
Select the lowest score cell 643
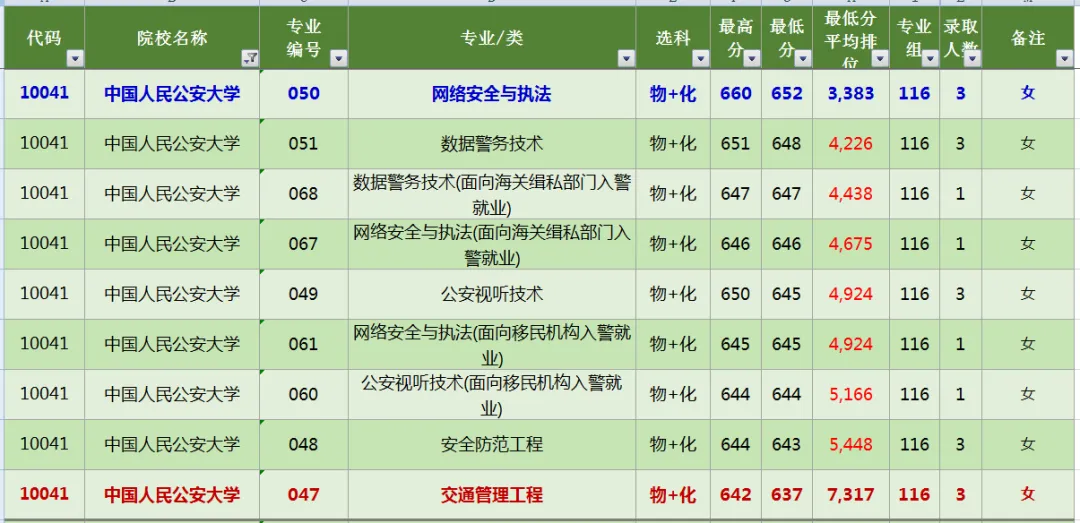[787, 444]
